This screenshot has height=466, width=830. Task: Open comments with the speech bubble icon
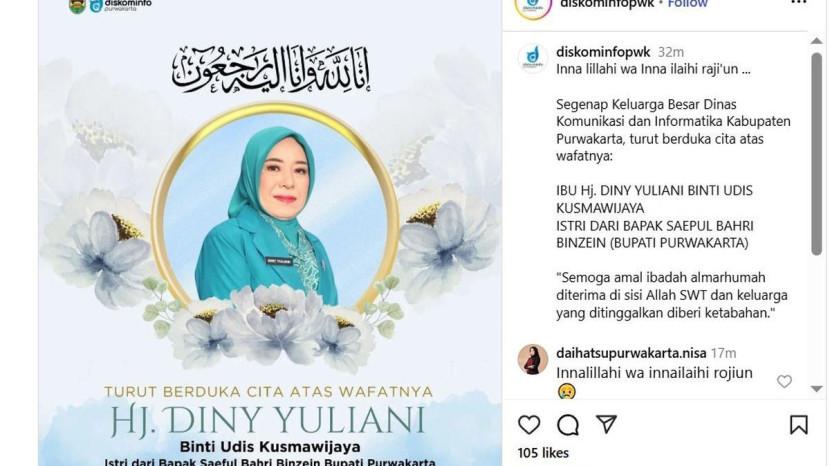tap(567, 425)
